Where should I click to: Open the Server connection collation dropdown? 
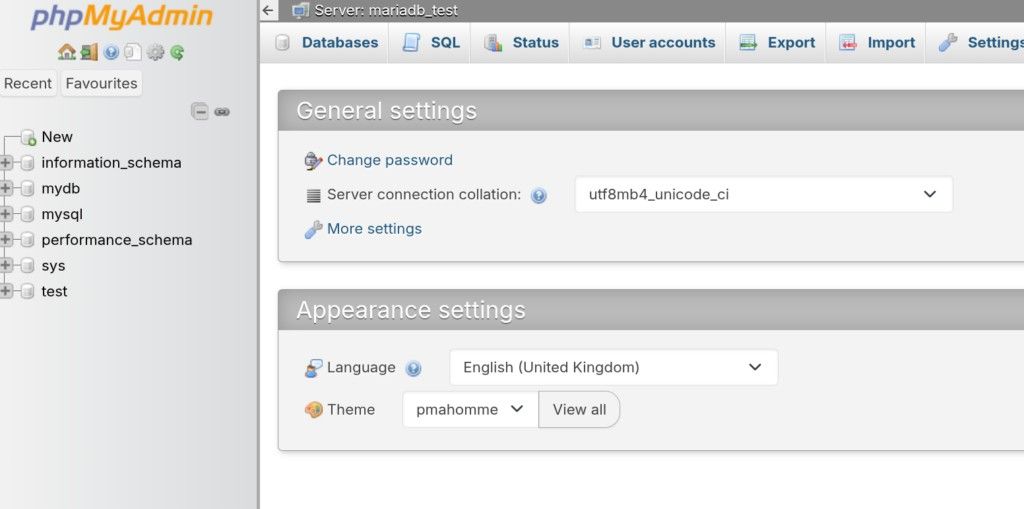pyautogui.click(x=763, y=195)
